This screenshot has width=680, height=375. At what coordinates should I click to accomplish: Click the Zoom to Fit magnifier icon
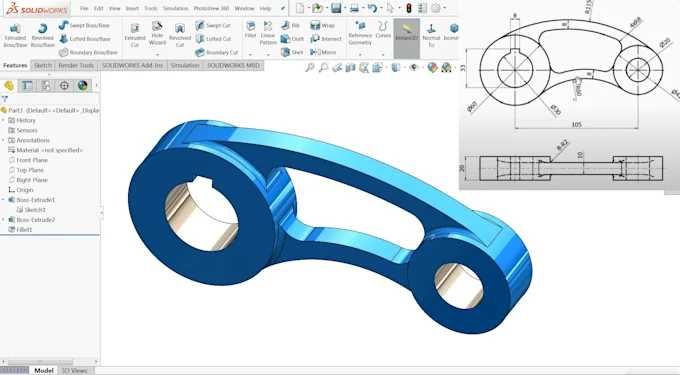coord(310,67)
